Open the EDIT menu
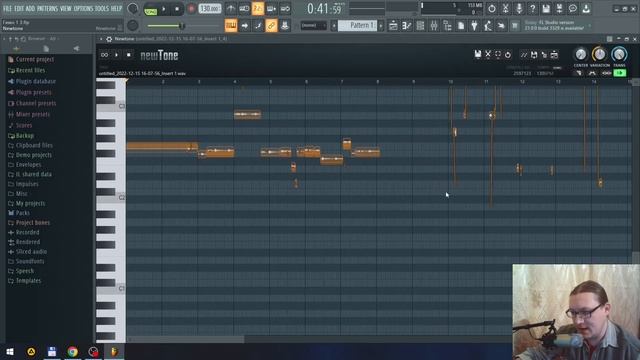Viewport: 640px width, 360px height. pos(19,8)
